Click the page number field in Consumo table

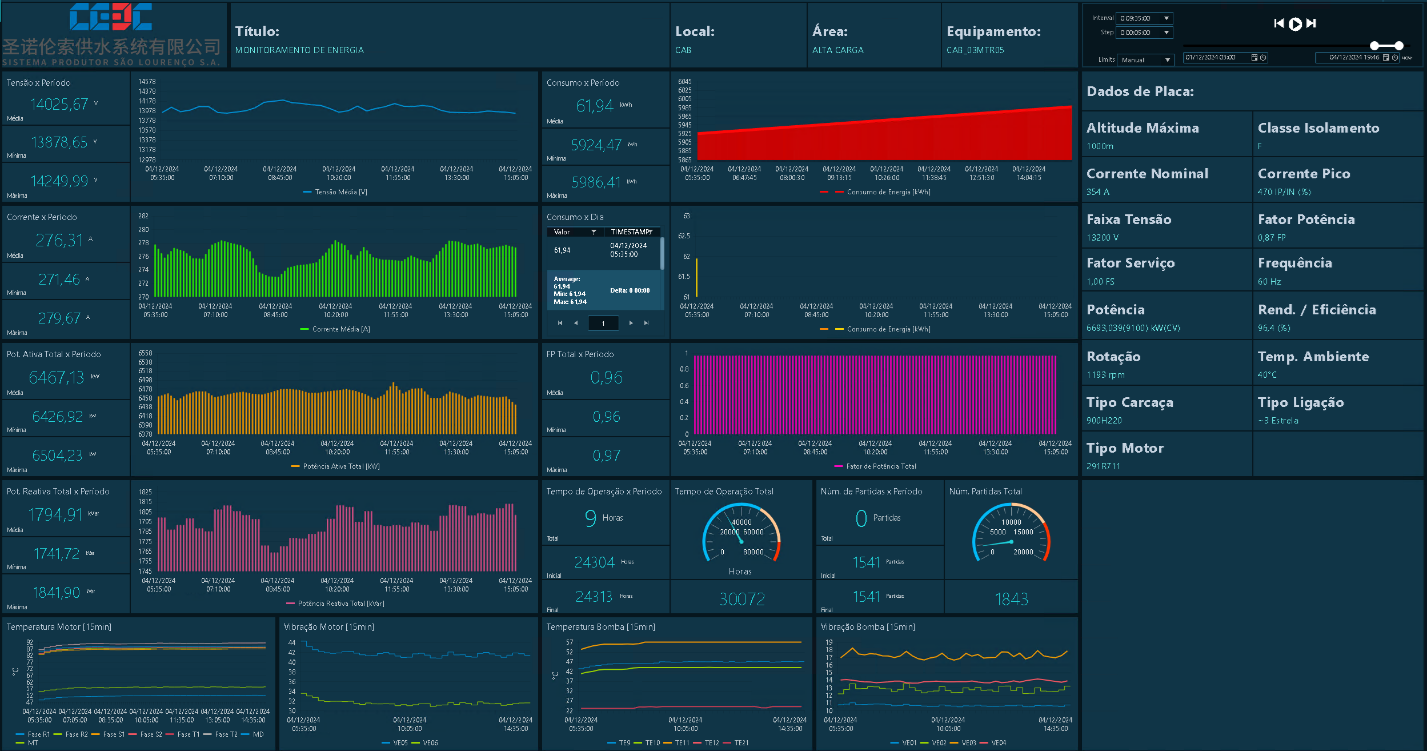[604, 323]
